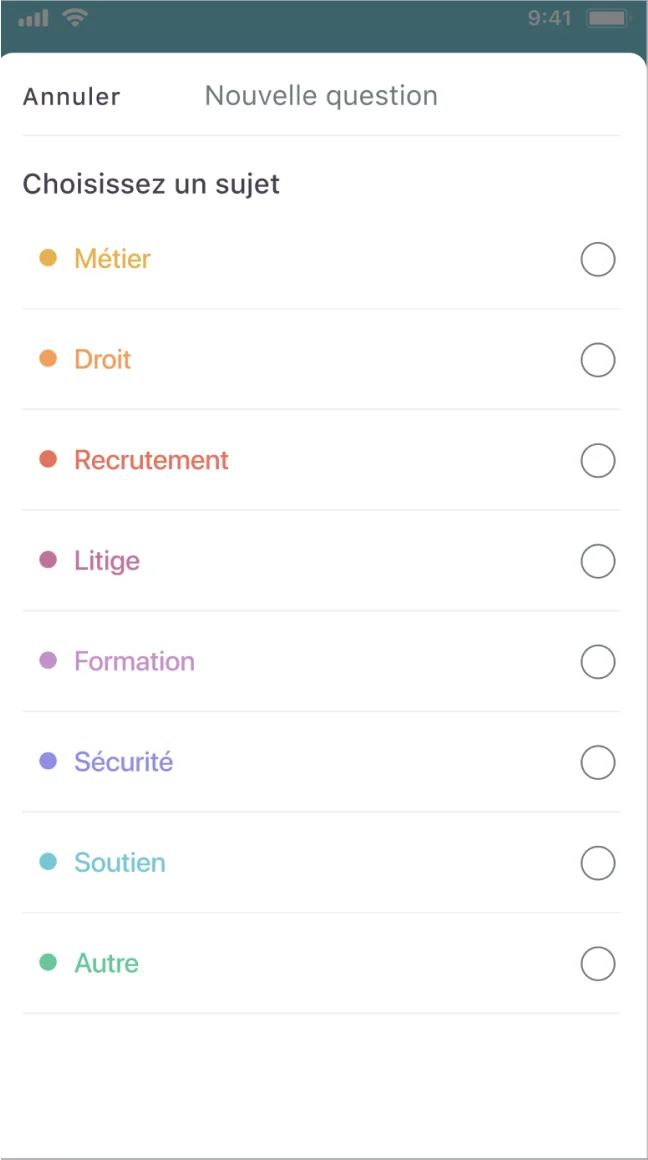Tap the Nouvelle question title
Viewport: 648px width, 1160px height.
(320, 95)
